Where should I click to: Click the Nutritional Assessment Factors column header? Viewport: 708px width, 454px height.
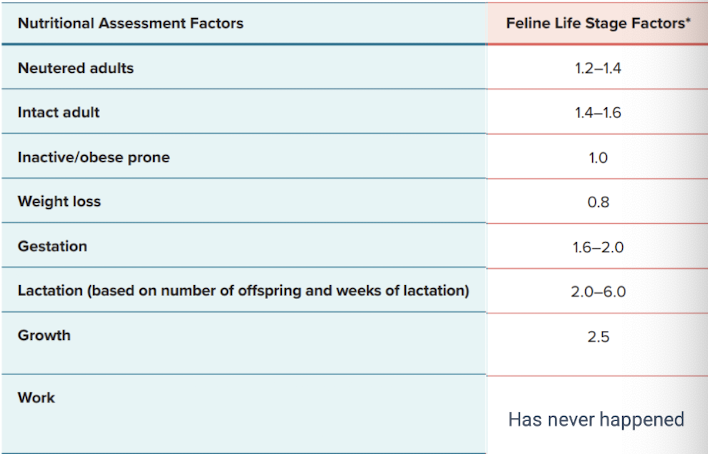pos(130,23)
